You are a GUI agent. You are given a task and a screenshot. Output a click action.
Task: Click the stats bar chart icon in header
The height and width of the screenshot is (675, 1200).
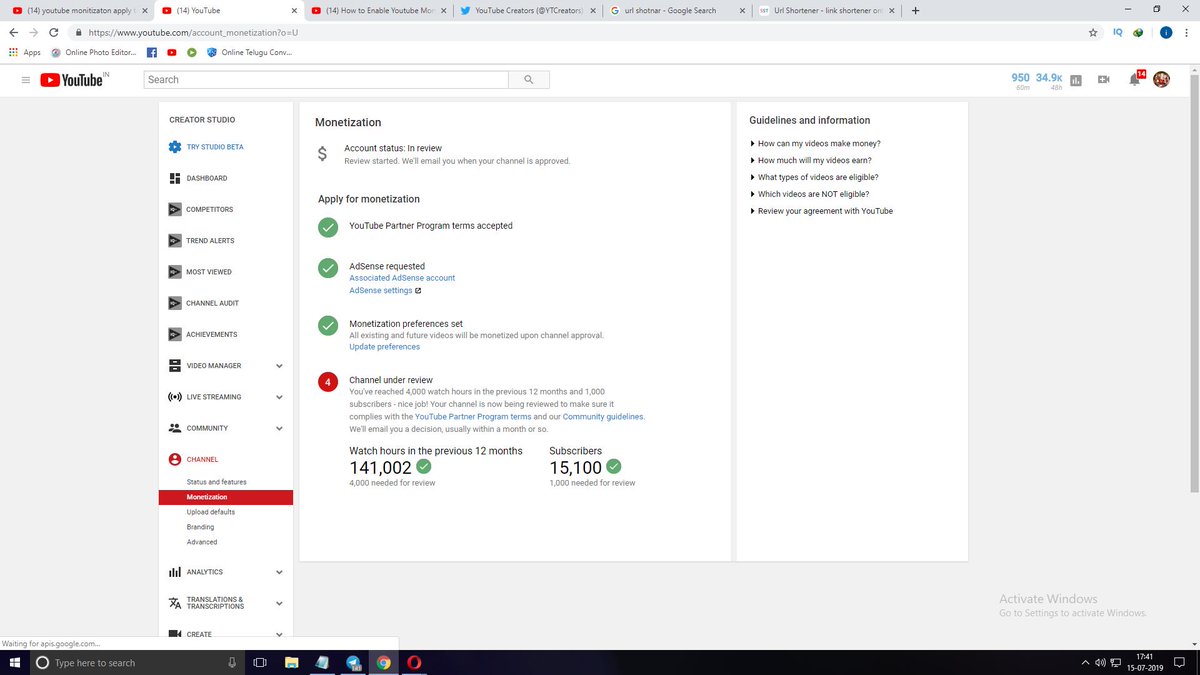[1076, 80]
